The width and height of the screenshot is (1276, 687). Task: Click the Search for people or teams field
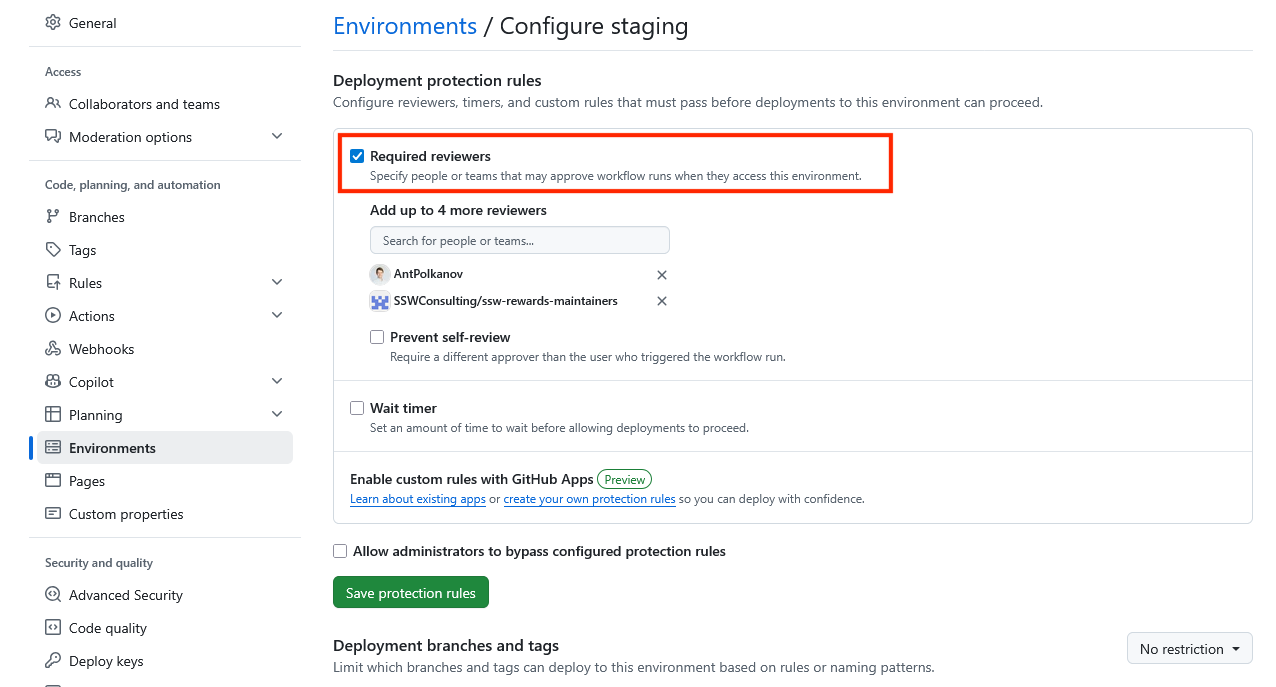pyautogui.click(x=520, y=241)
